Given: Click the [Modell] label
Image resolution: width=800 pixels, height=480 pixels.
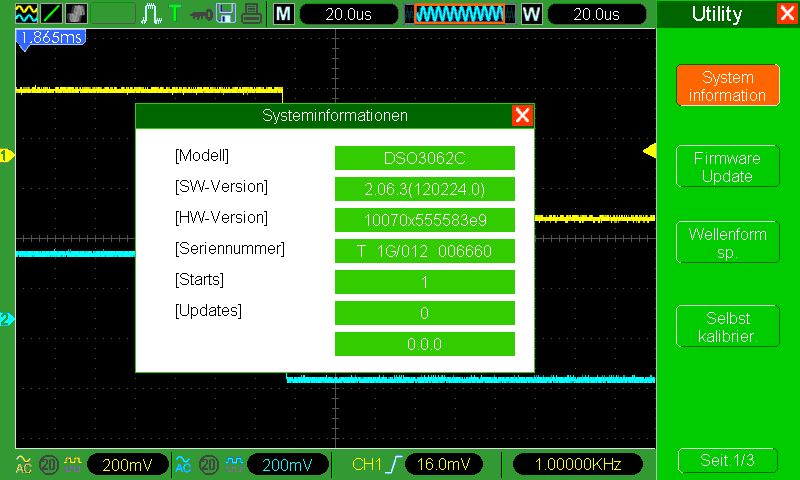Looking at the screenshot, I should click(202, 156).
